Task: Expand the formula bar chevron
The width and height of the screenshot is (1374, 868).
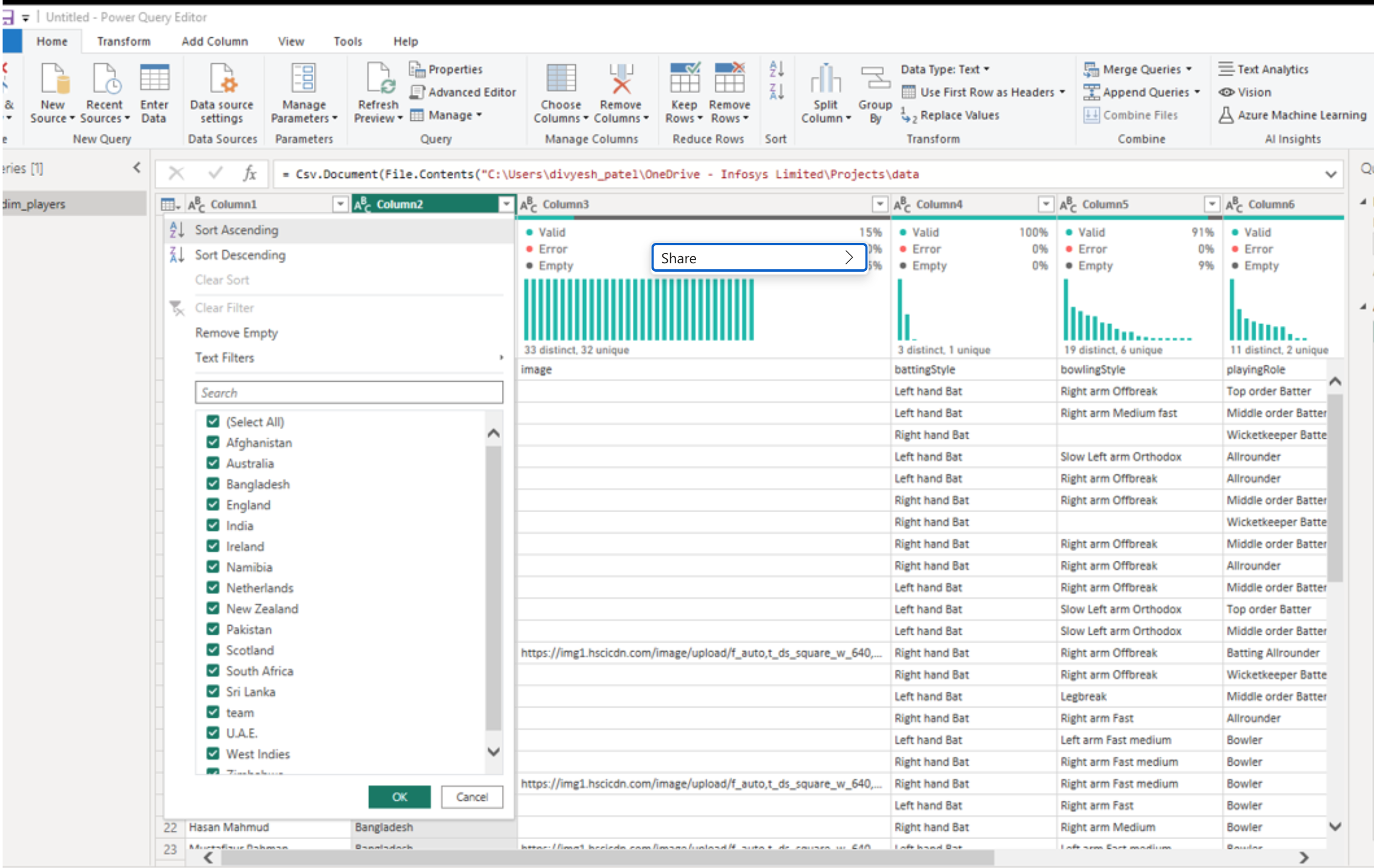Action: (x=1331, y=174)
